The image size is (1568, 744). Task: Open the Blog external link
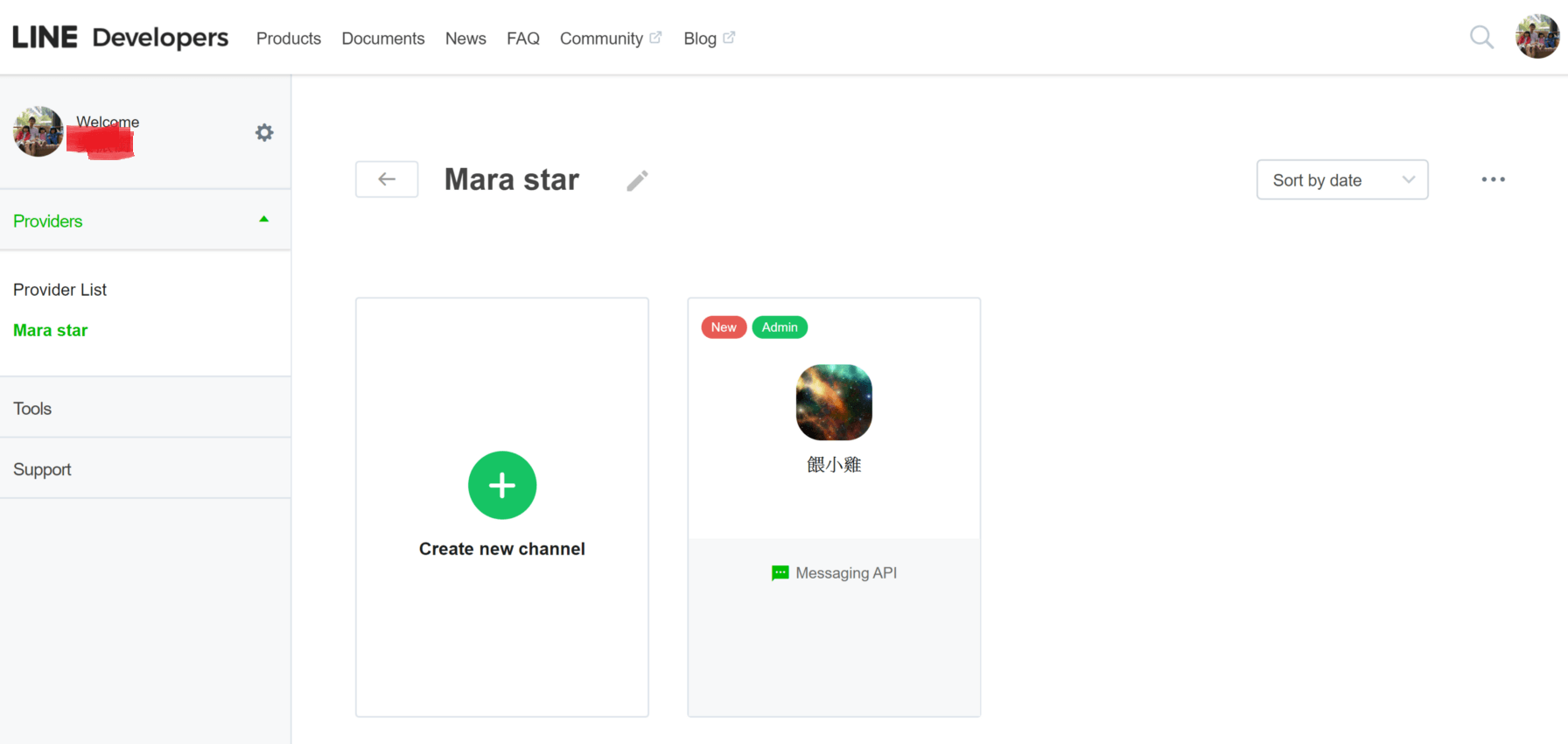click(709, 39)
